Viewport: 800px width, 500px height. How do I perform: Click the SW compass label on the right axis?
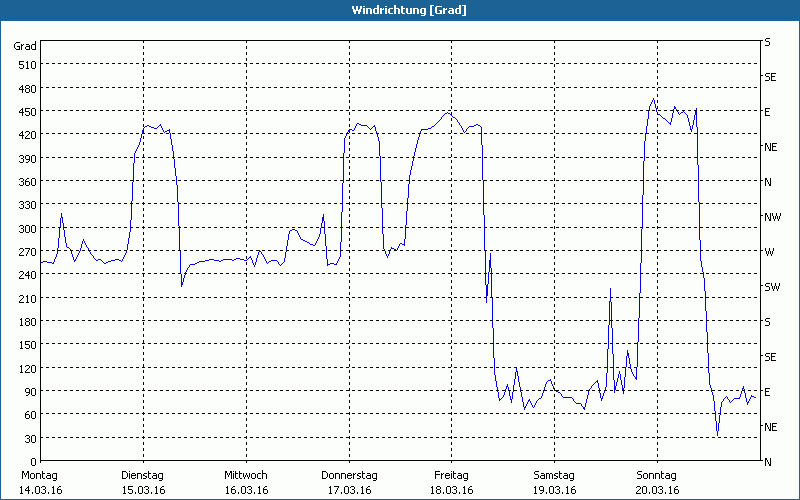pos(771,287)
